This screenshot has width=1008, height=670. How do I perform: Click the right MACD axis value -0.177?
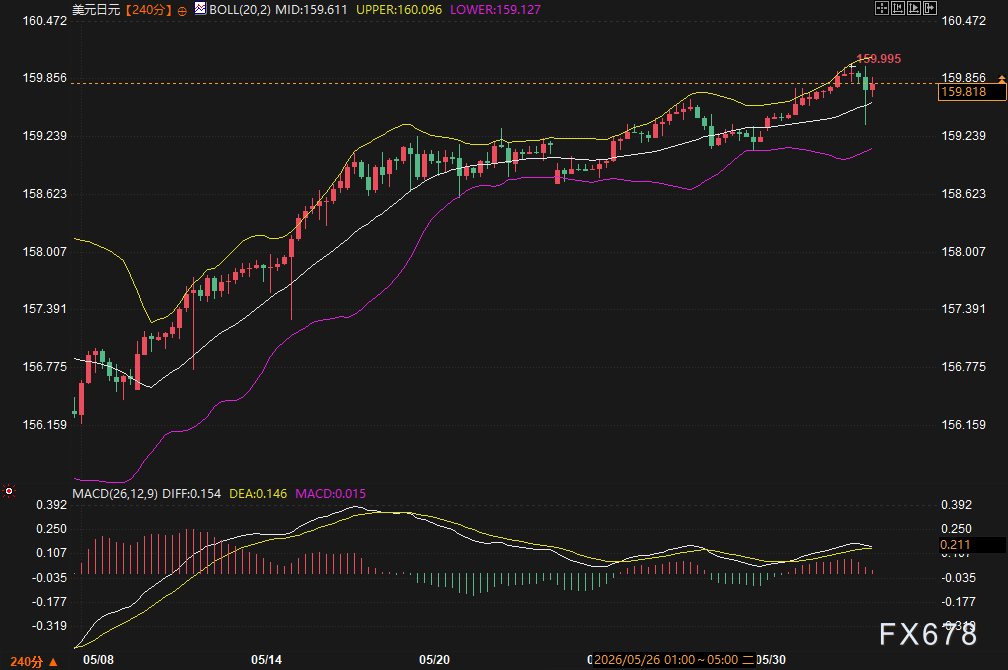coord(958,602)
